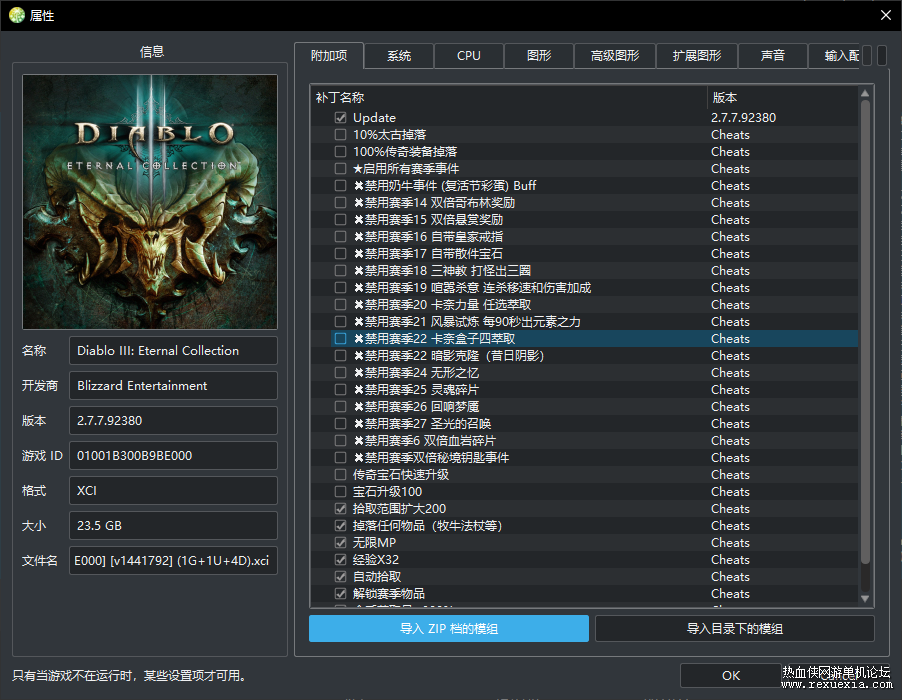The height and width of the screenshot is (700, 902).
Task: Click patch list scroll down arrow
Action: pyautogui.click(x=865, y=599)
